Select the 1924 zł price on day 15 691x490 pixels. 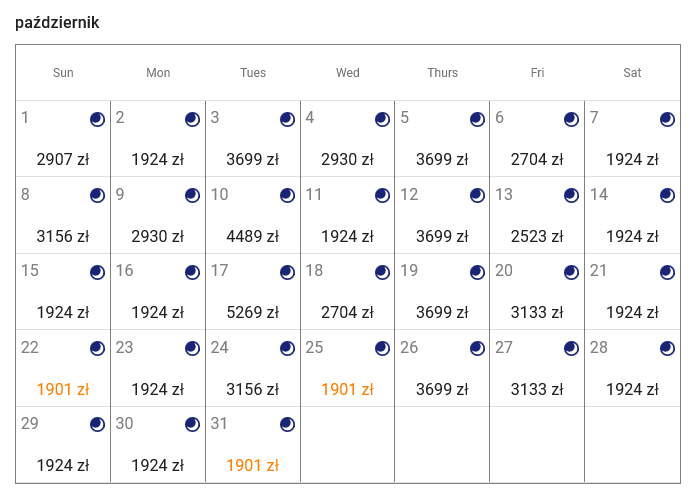pos(63,312)
